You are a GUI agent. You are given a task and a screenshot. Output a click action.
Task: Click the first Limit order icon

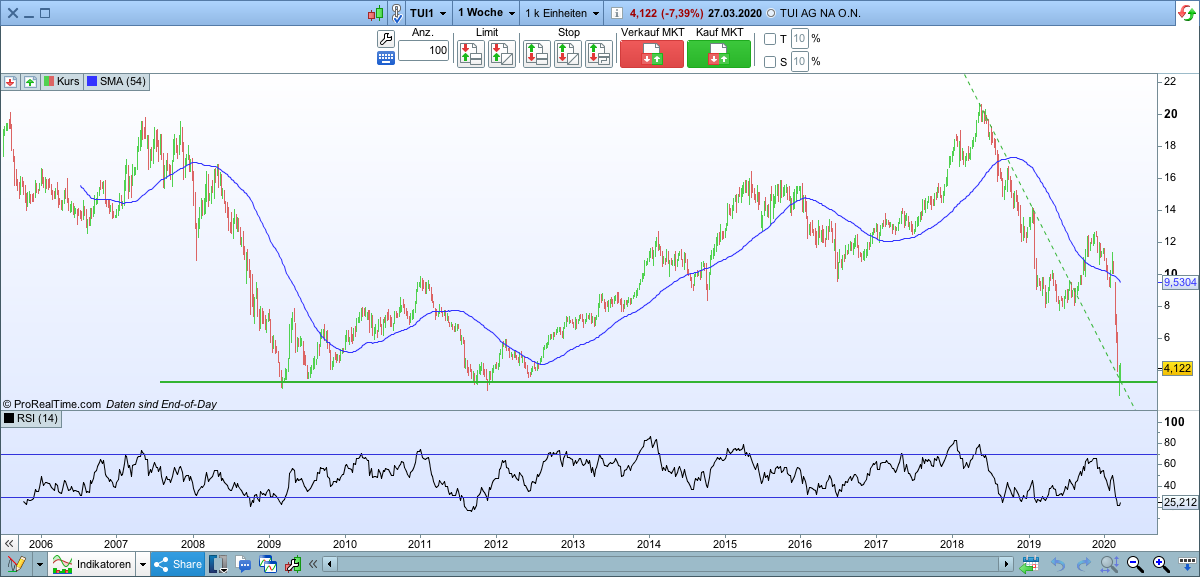[x=471, y=54]
